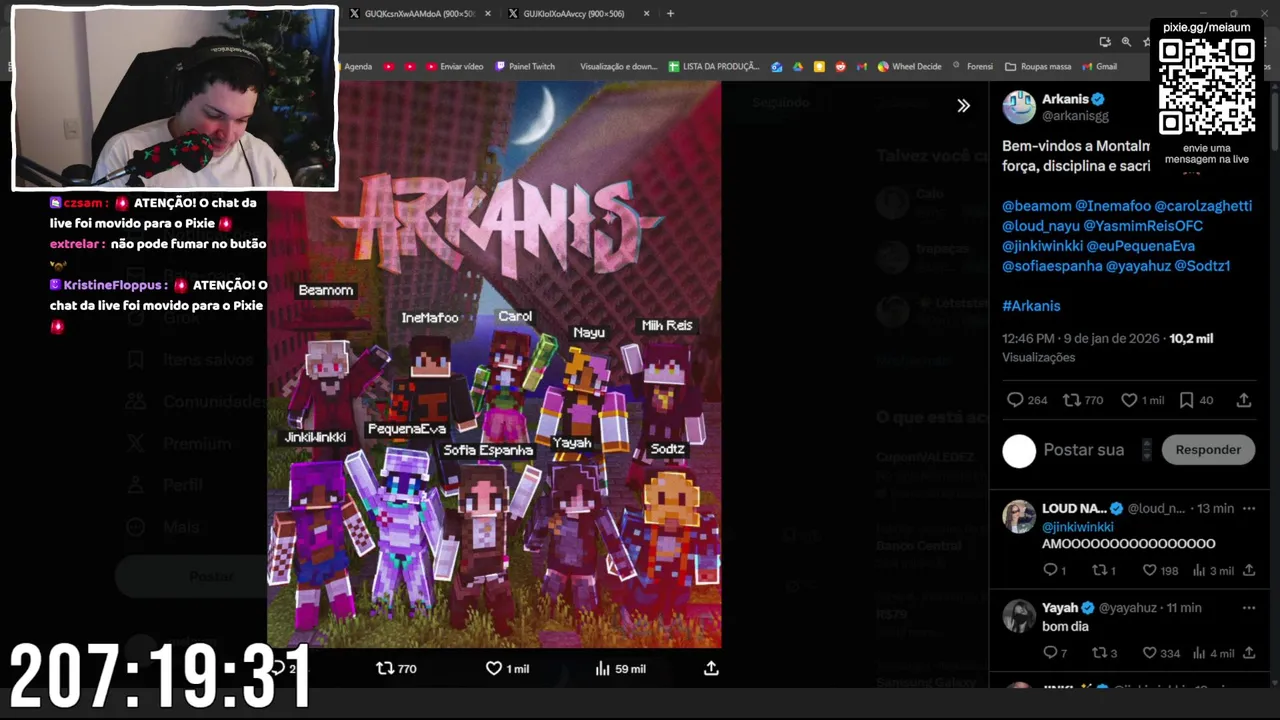Click the browser cast/screen icon in toolbar

click(x=1104, y=42)
